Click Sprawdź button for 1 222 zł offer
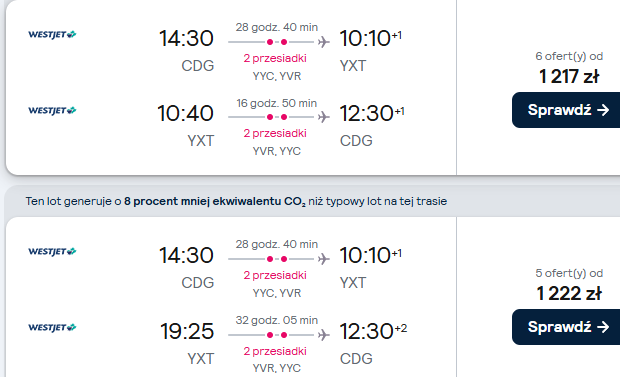Image resolution: width=620 pixels, height=377 pixels. tap(566, 327)
